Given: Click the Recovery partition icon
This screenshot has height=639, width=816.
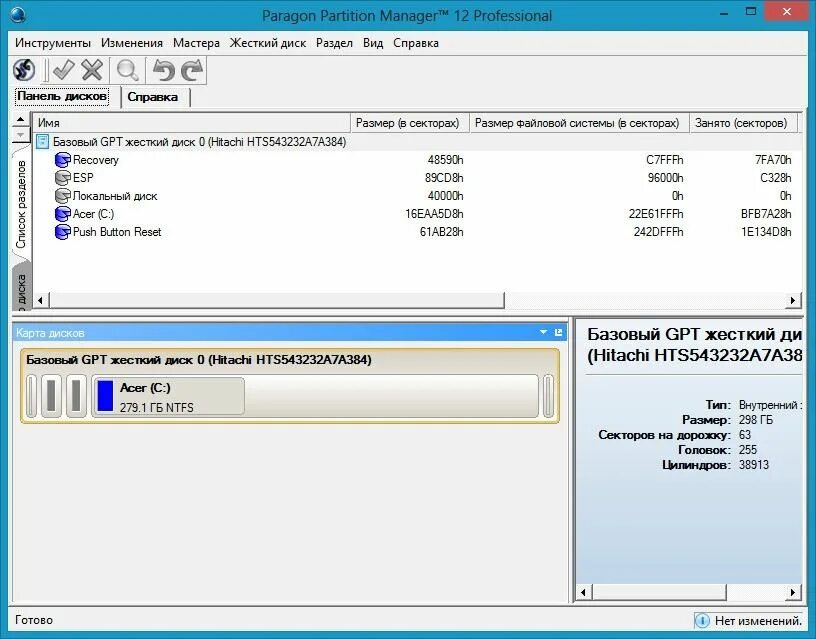Looking at the screenshot, I should 62,160.
